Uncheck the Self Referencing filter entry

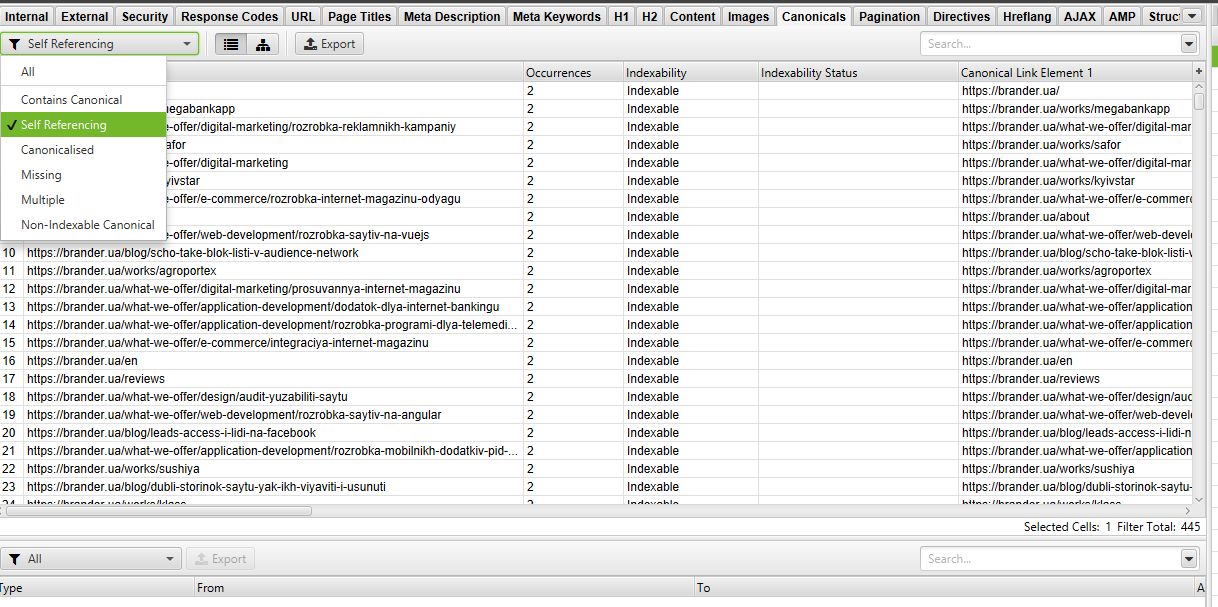(x=63, y=125)
